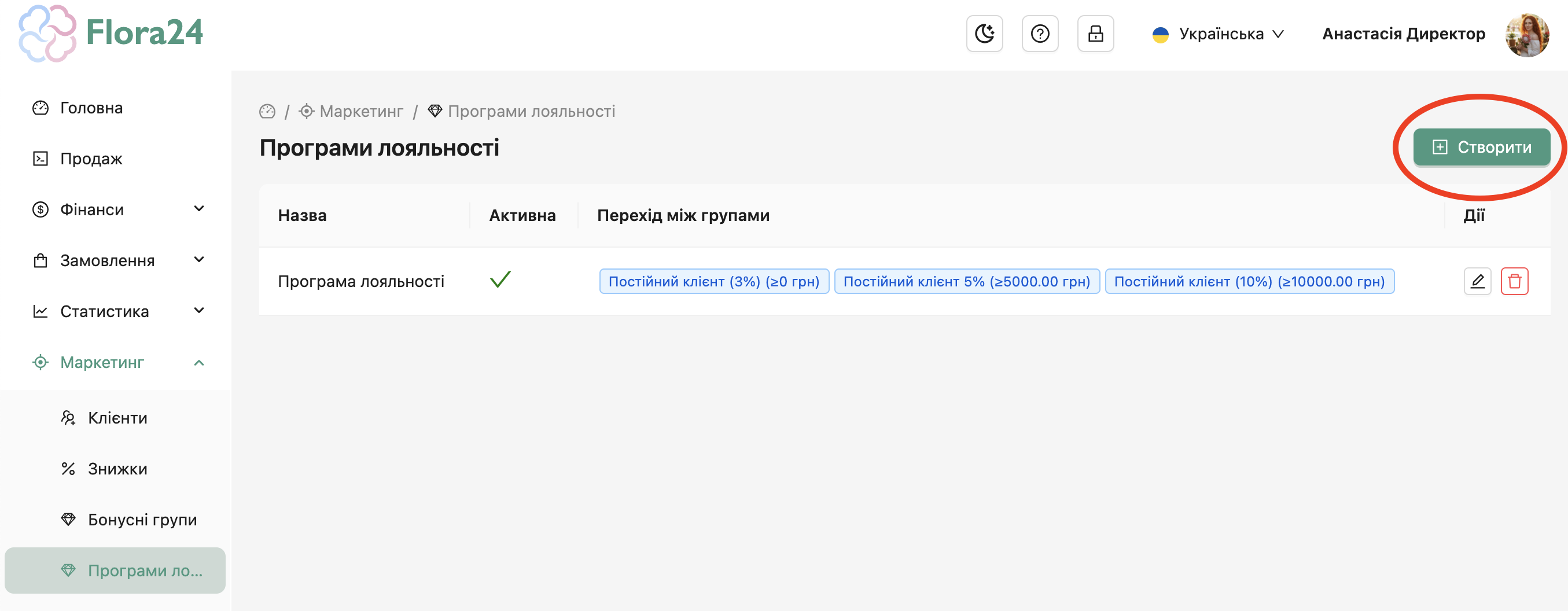The width and height of the screenshot is (1568, 611).
Task: Click the Активна green checkmark
Action: (x=500, y=280)
